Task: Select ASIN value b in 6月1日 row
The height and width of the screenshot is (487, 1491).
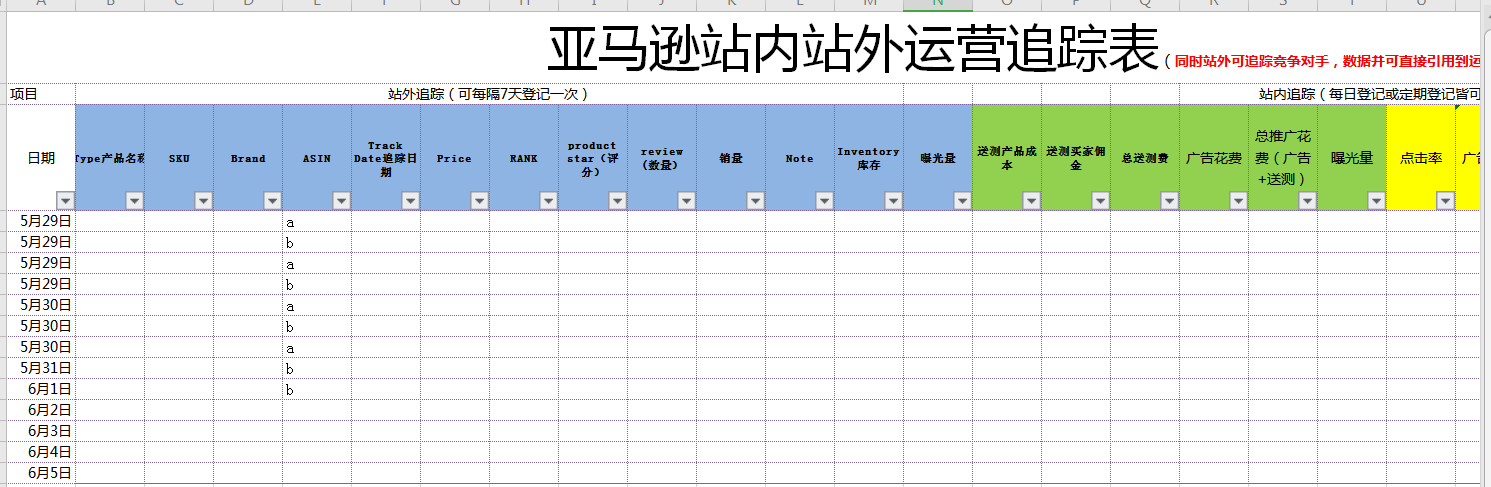Action: click(317, 389)
